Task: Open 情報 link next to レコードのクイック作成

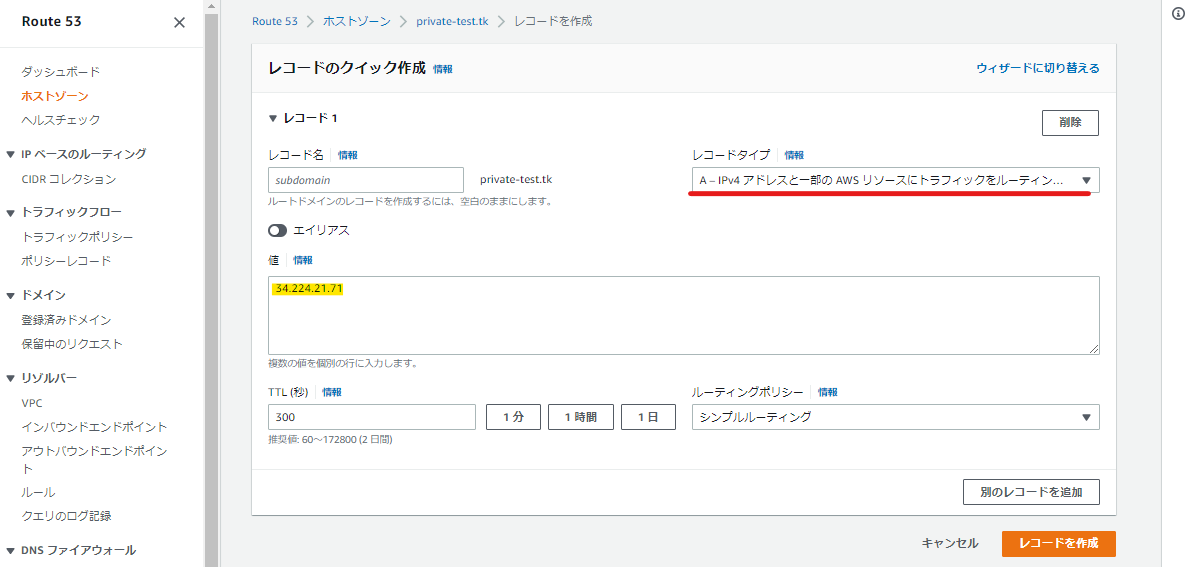Action: (443, 68)
